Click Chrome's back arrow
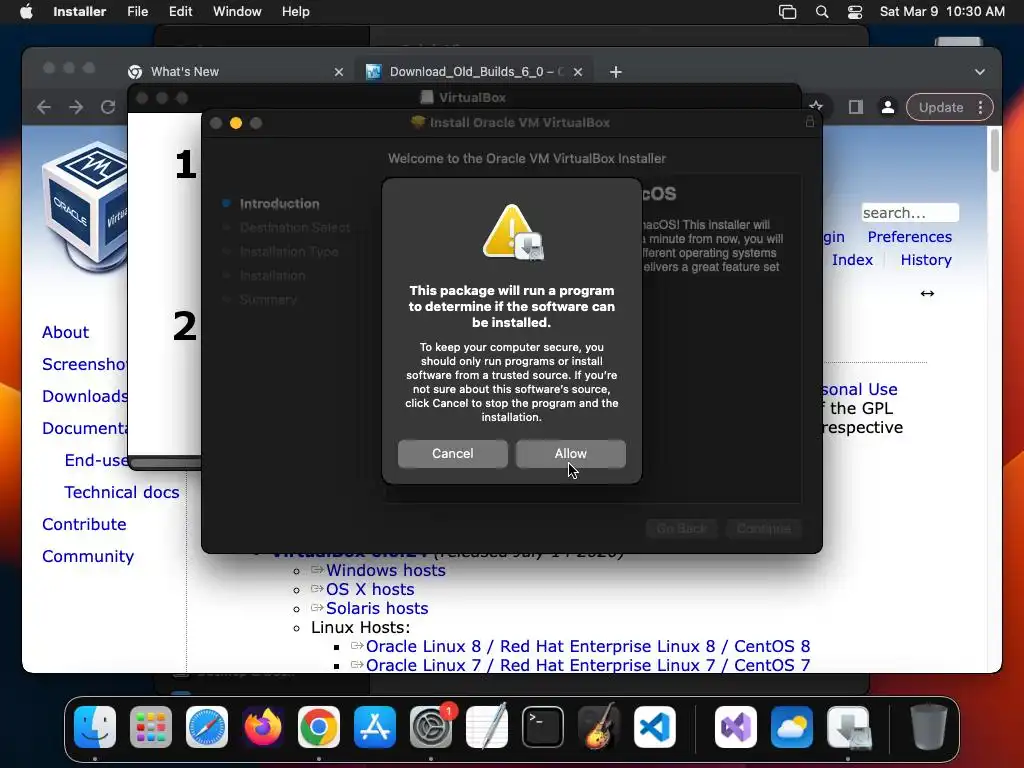 [x=44, y=107]
